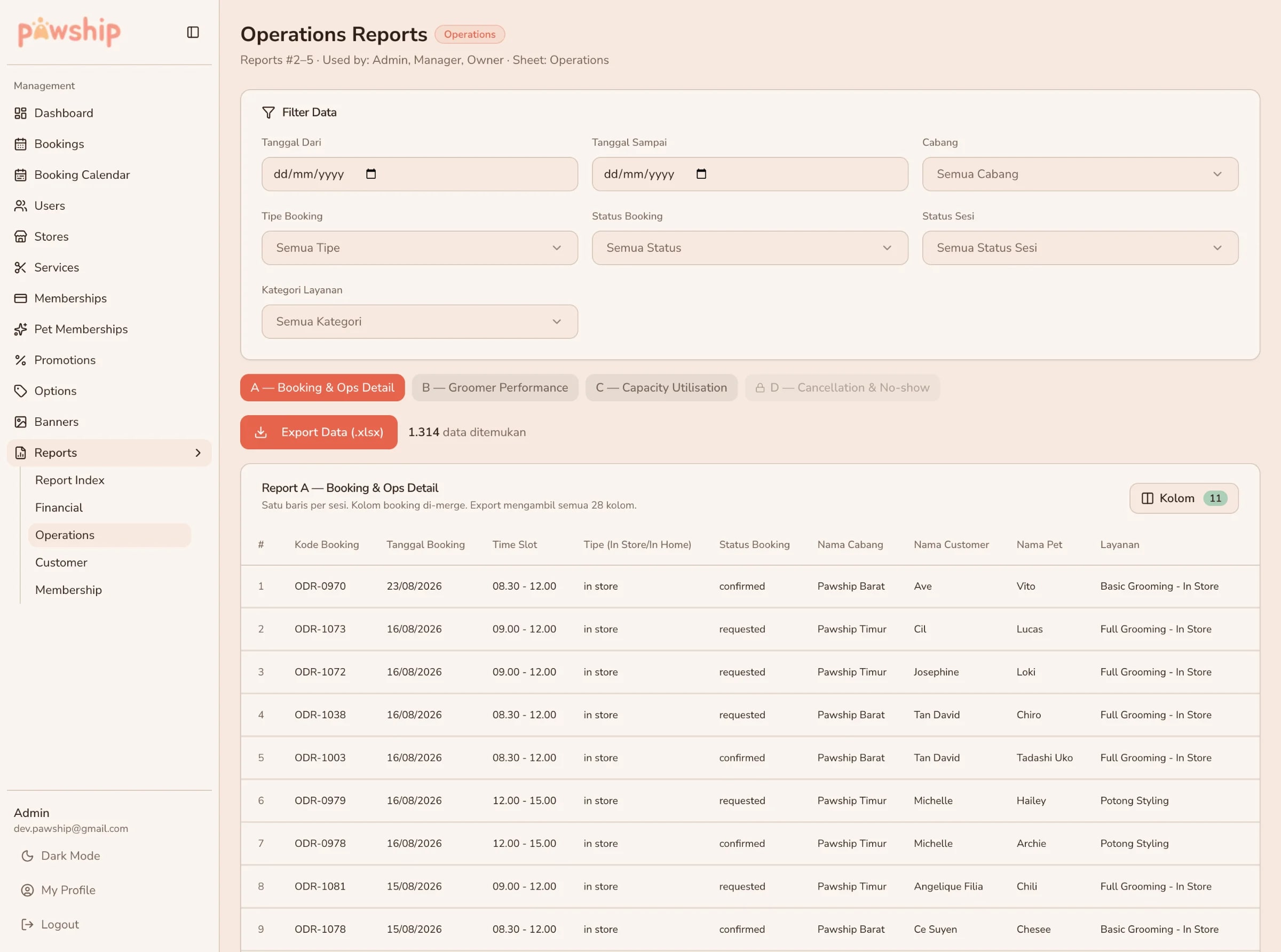
Task: Go to Dashboard page
Action: [x=109, y=113]
